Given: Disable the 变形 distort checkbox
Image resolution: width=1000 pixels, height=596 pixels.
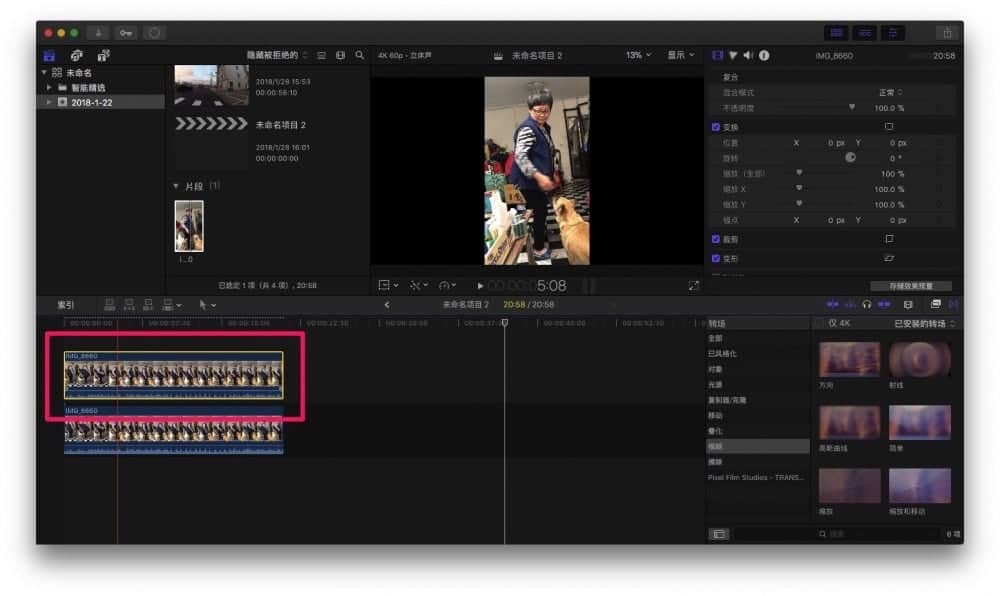Looking at the screenshot, I should [x=716, y=258].
